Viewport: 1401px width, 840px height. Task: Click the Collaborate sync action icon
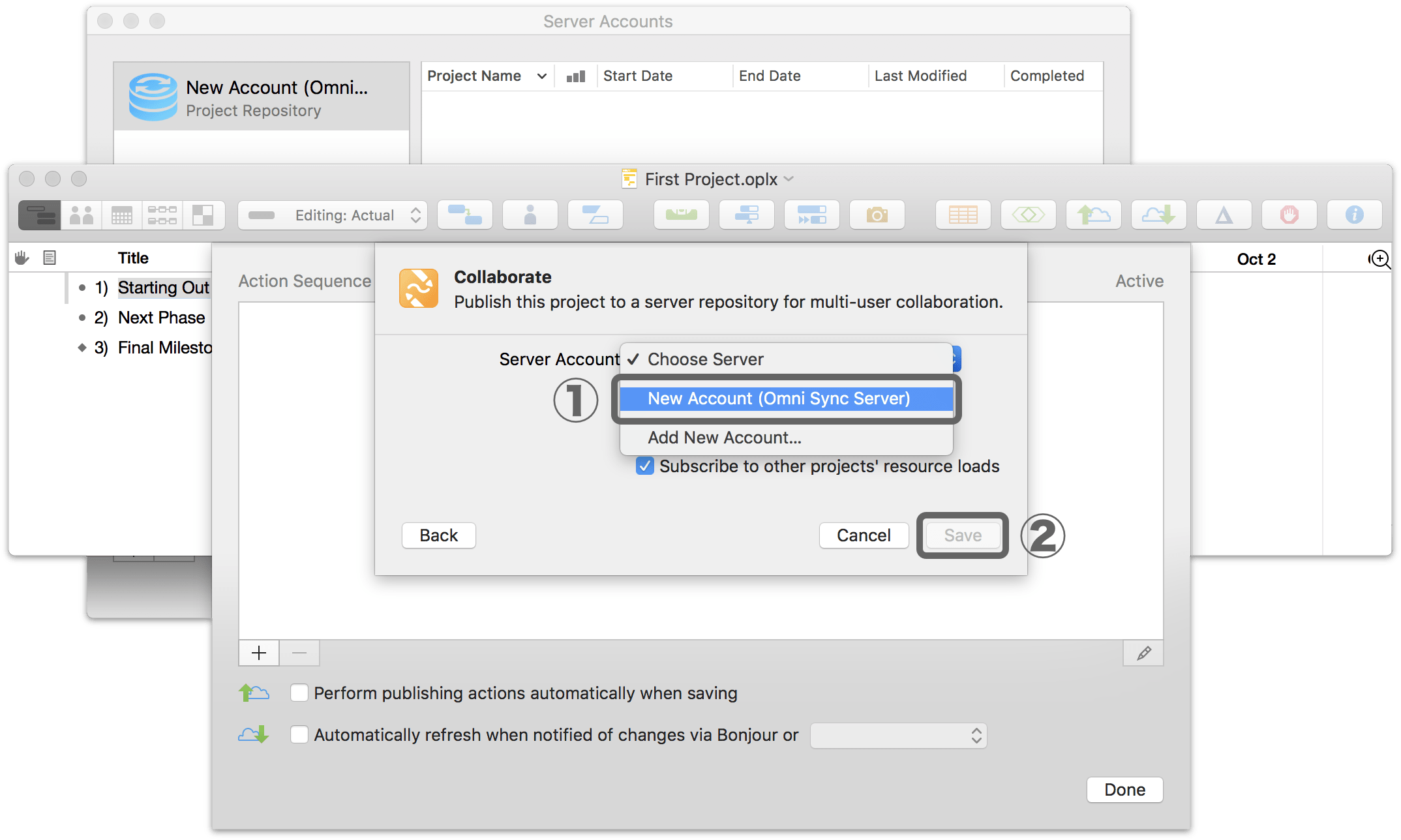point(419,288)
